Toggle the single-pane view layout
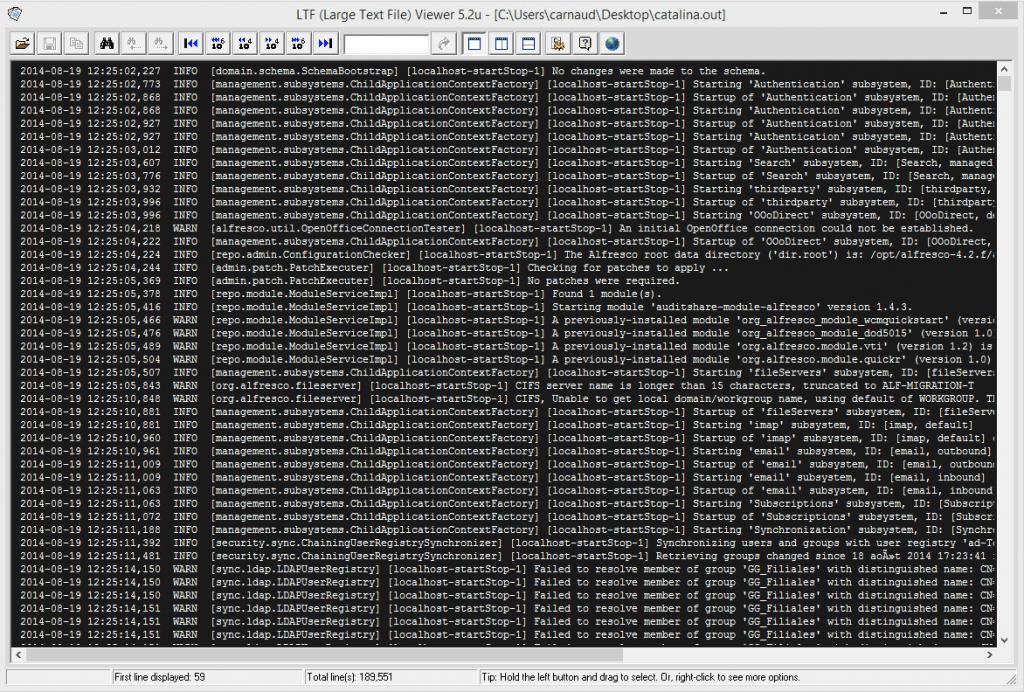 [x=474, y=43]
